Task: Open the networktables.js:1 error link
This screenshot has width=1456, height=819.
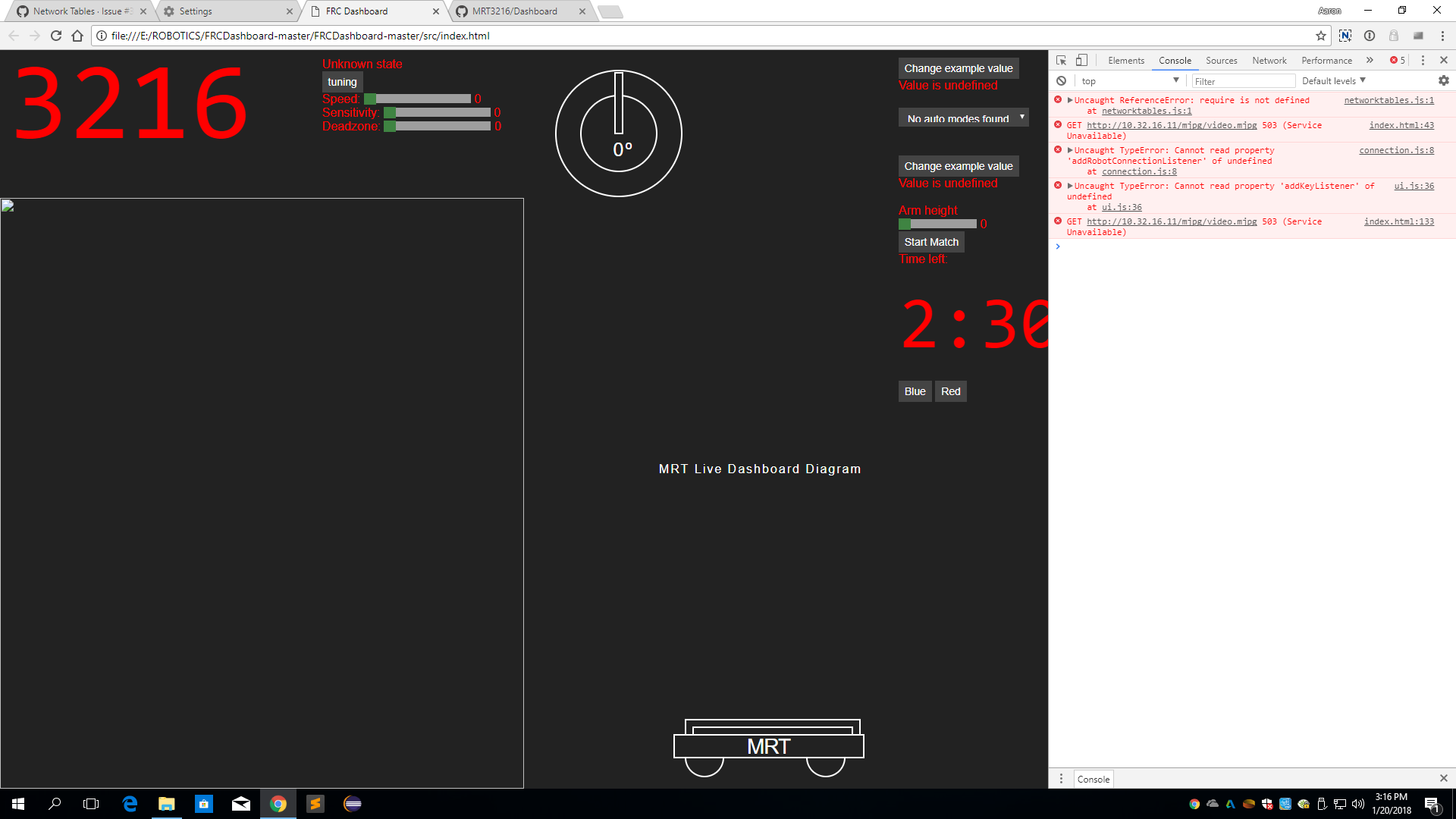Action: point(1389,99)
